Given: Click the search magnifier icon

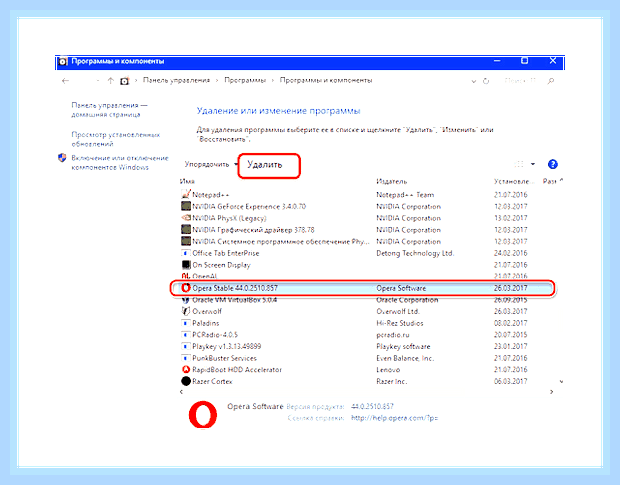Looking at the screenshot, I should (x=550, y=81).
